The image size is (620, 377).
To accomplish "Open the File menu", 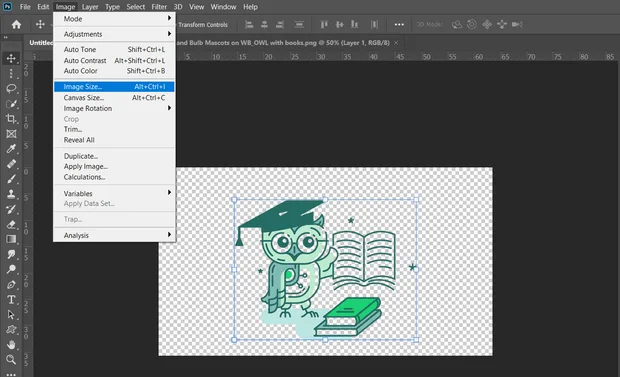I will click(25, 7).
